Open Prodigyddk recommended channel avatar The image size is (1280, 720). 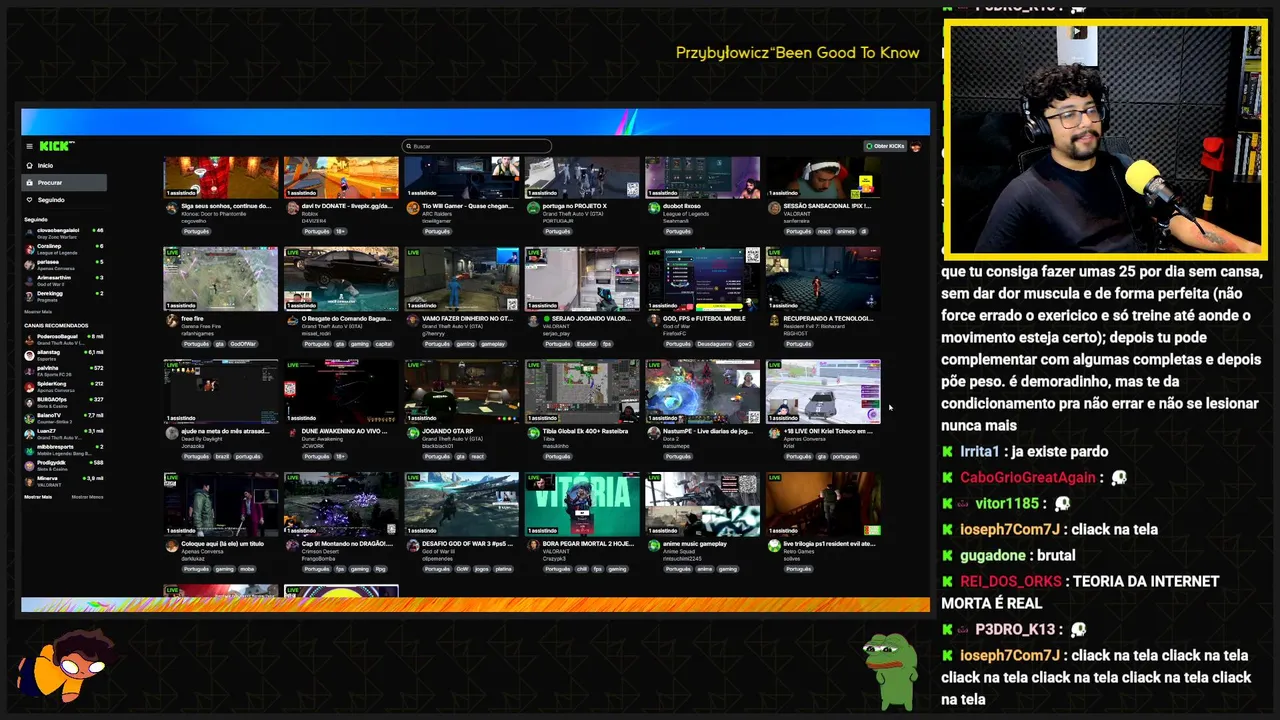tap(30, 464)
